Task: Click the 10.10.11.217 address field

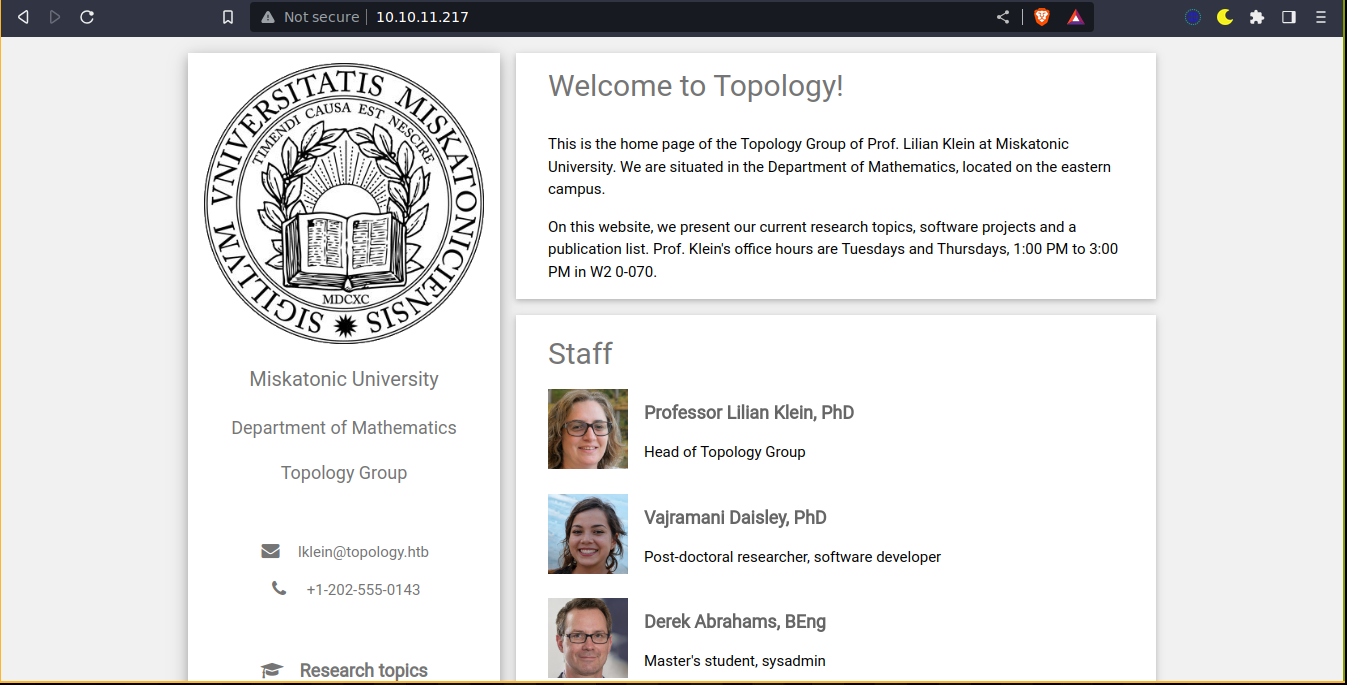Action: click(422, 17)
